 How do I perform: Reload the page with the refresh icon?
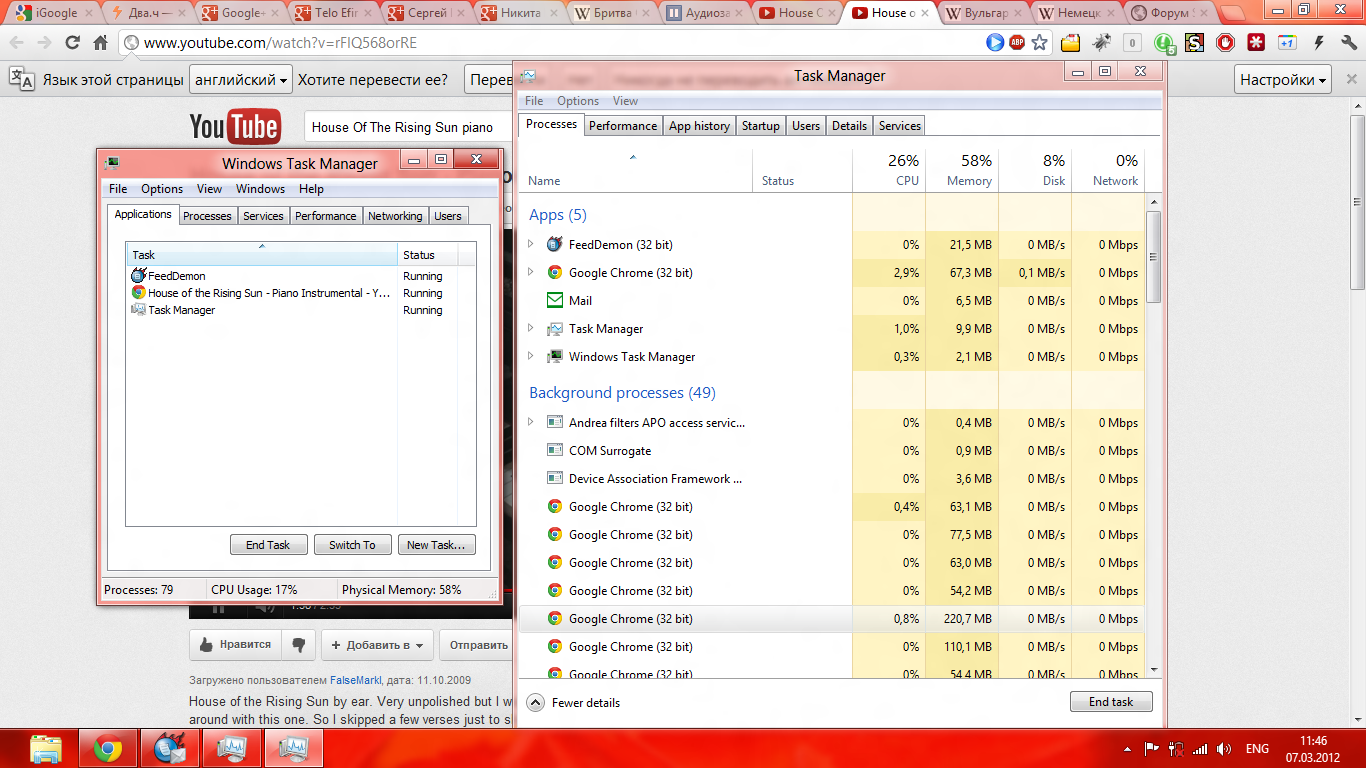point(72,43)
